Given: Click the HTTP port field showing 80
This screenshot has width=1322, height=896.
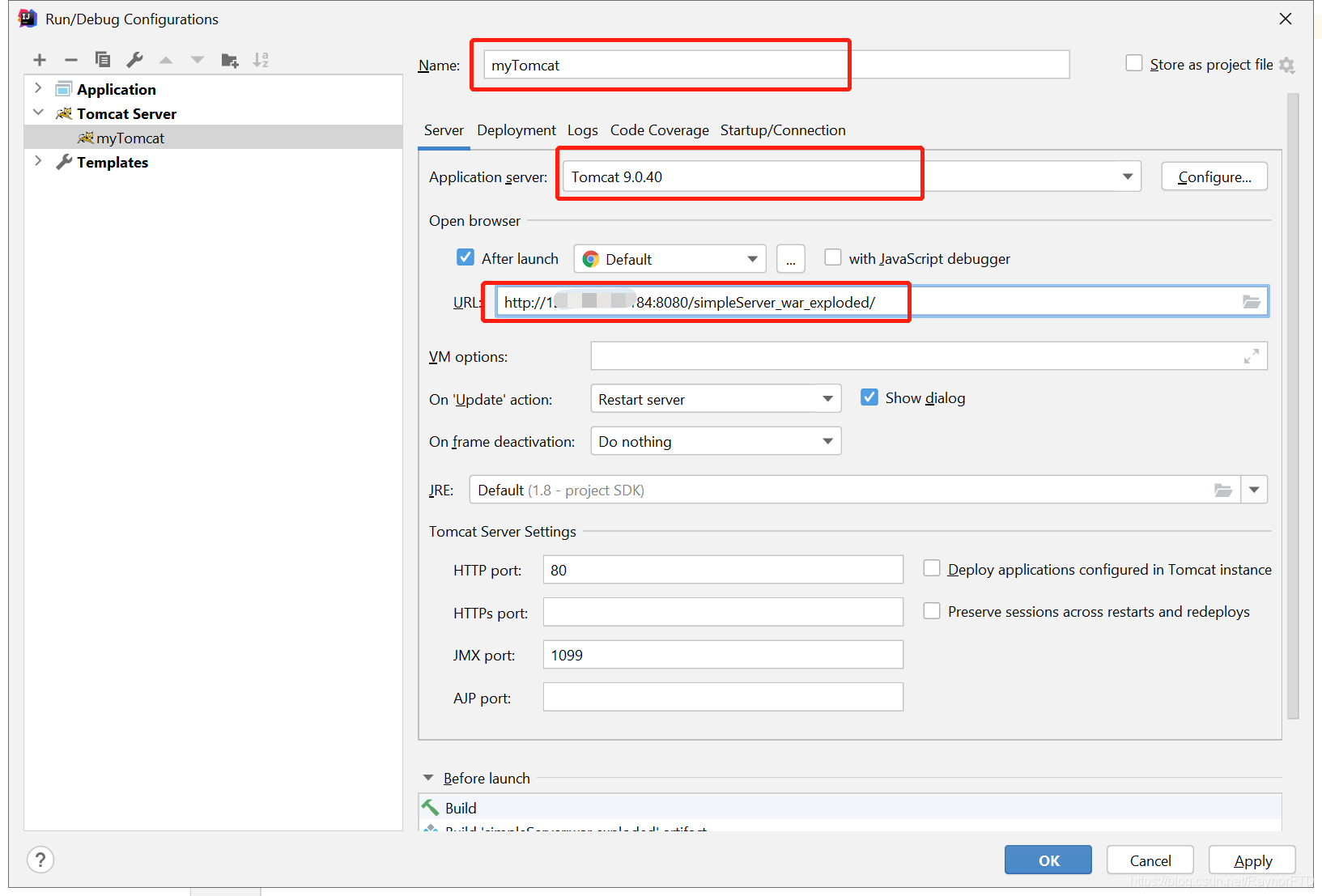Looking at the screenshot, I should click(x=723, y=570).
